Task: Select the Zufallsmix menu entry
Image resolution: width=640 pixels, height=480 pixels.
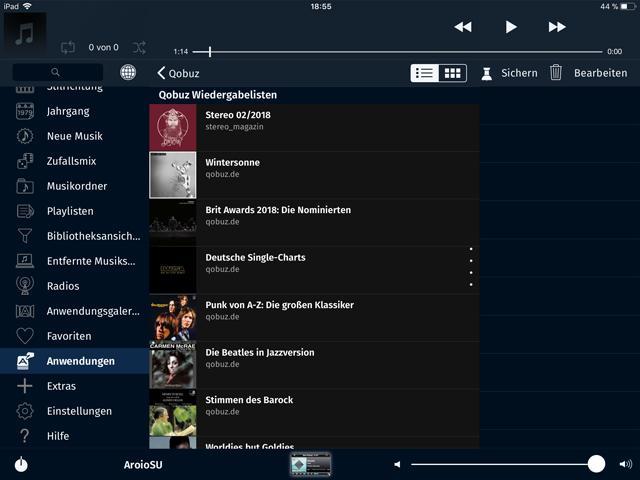Action: pyautogui.click(x=71, y=161)
